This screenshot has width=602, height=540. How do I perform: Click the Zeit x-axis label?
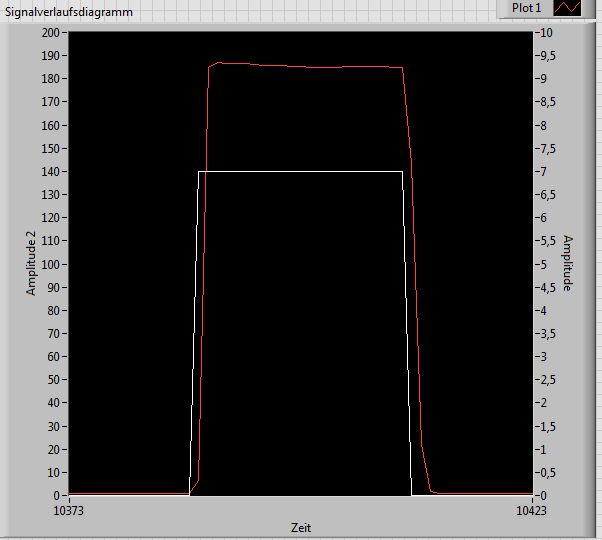(x=301, y=528)
